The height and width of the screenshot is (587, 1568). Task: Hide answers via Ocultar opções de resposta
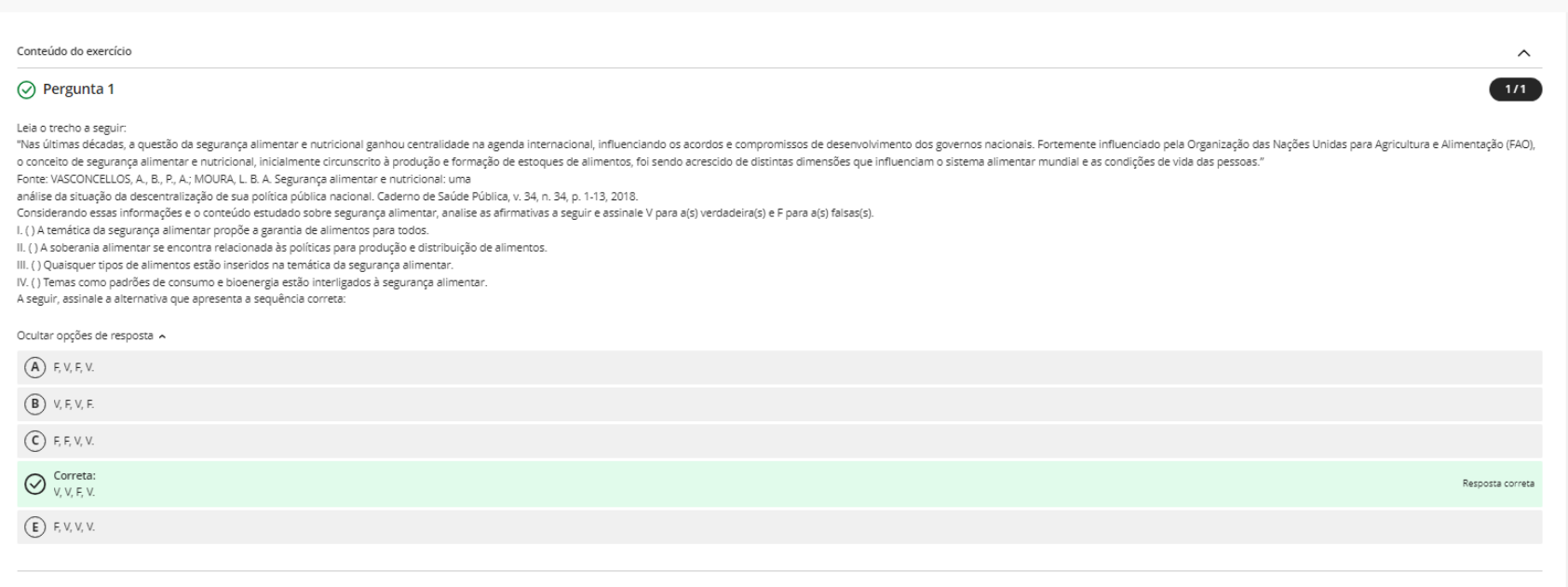point(85,335)
